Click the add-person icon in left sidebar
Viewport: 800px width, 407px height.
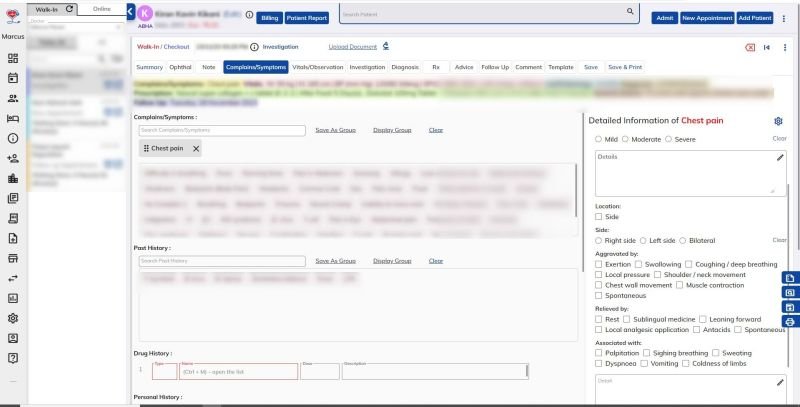coord(13,158)
